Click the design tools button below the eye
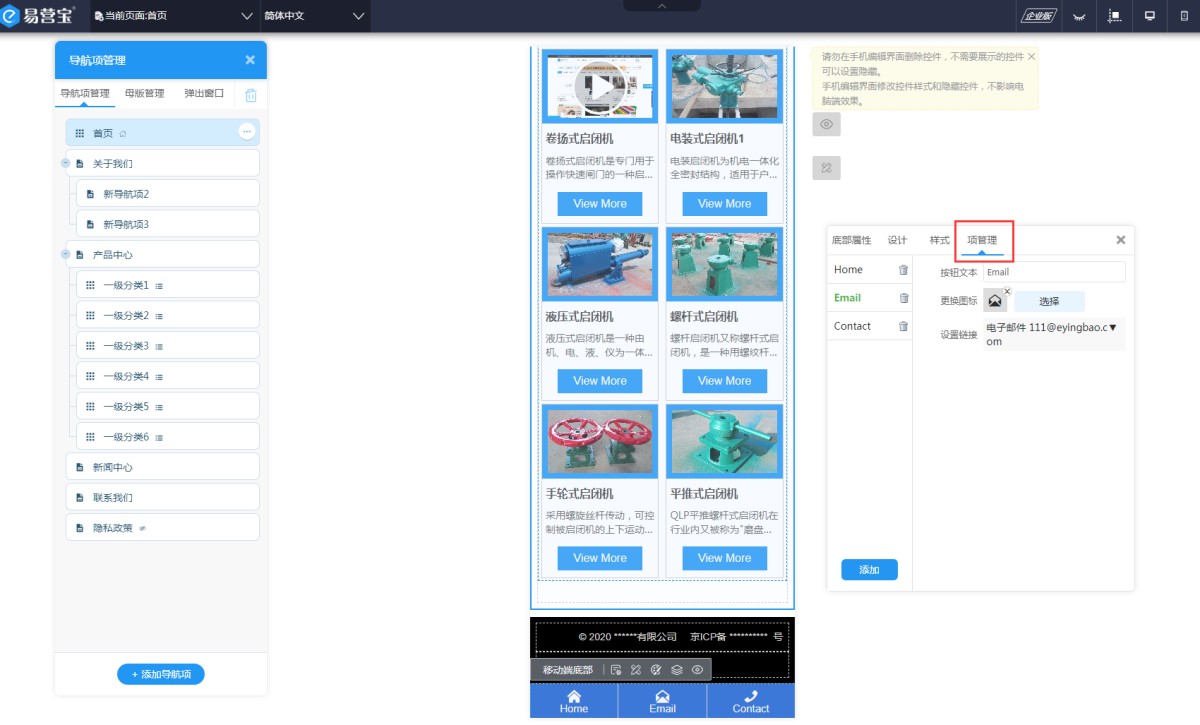 click(x=826, y=168)
